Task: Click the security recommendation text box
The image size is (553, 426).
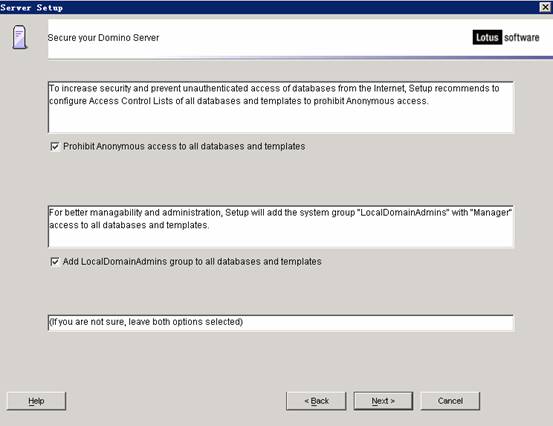Action: 281,107
